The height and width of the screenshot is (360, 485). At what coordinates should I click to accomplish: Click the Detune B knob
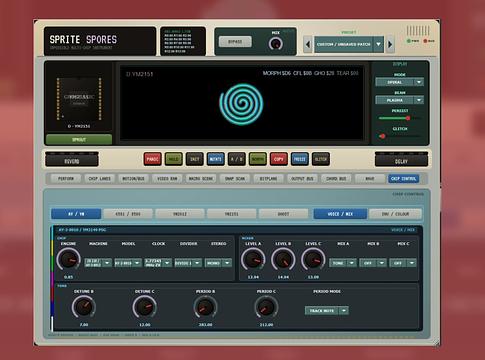[84, 307]
